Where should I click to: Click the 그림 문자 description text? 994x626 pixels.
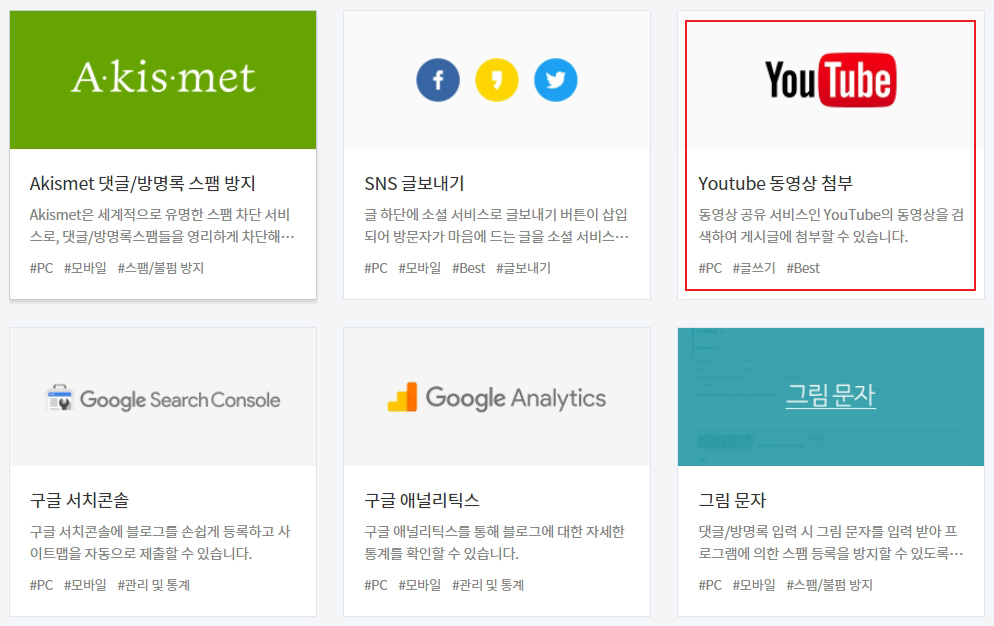coord(831,542)
